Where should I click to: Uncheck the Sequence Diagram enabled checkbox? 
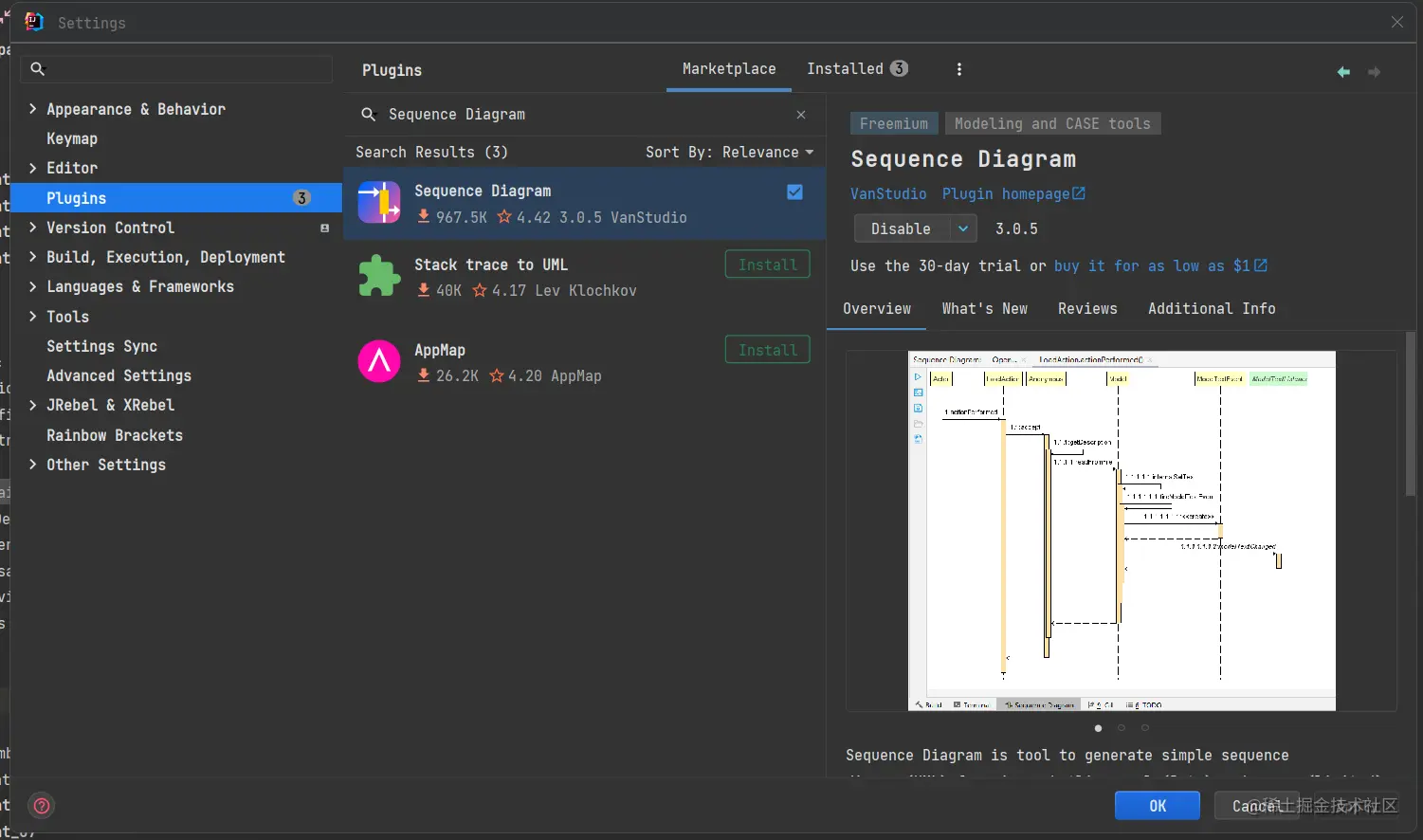[794, 192]
